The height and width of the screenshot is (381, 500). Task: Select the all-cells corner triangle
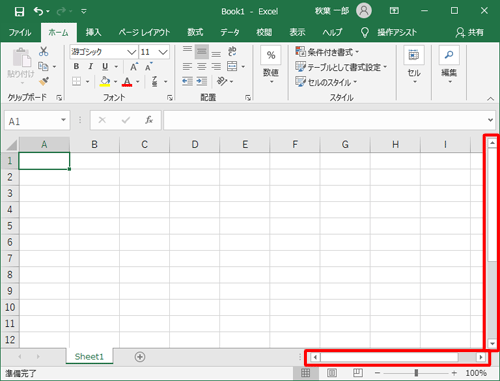point(11,145)
